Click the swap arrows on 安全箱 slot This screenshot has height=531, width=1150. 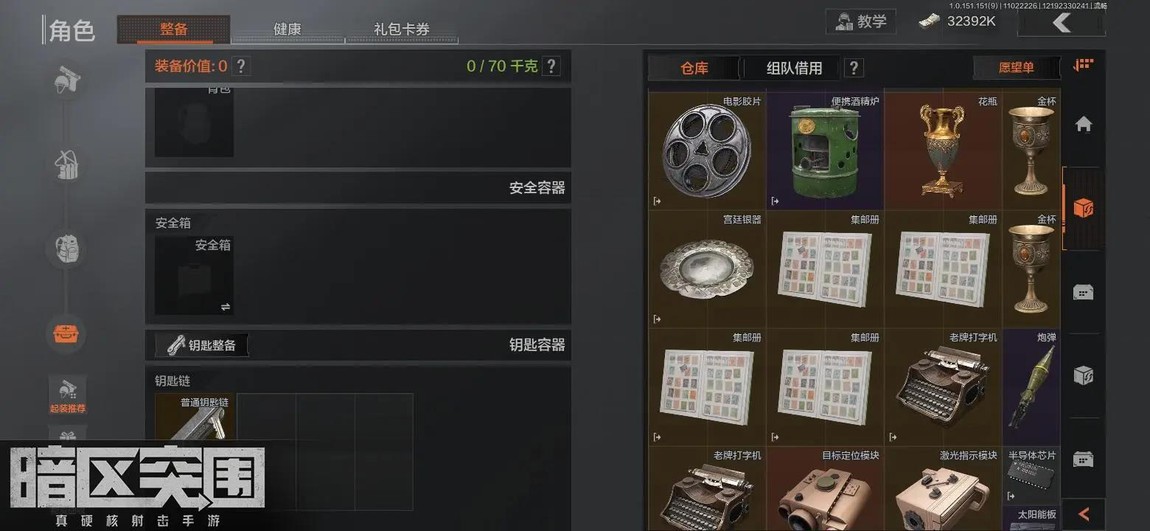[x=225, y=307]
